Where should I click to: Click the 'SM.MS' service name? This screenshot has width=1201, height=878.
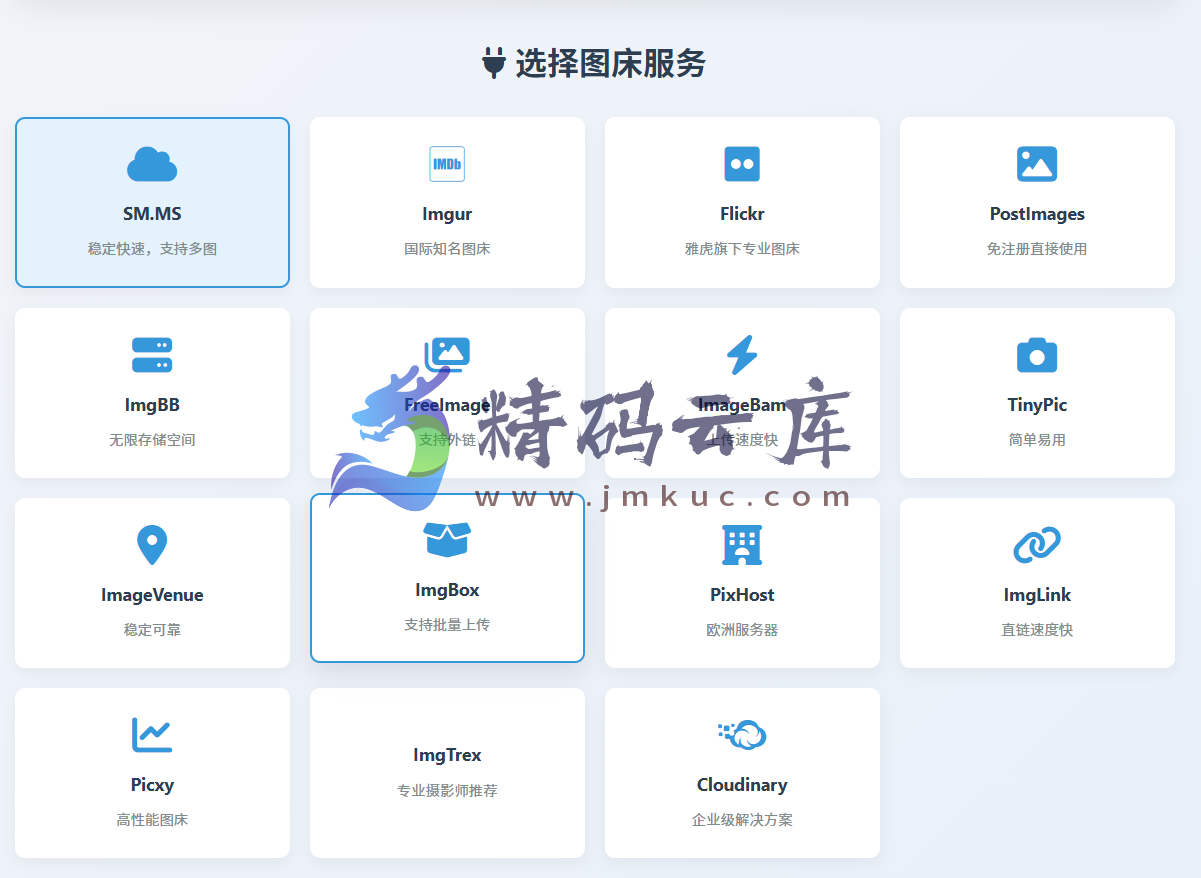click(x=152, y=214)
